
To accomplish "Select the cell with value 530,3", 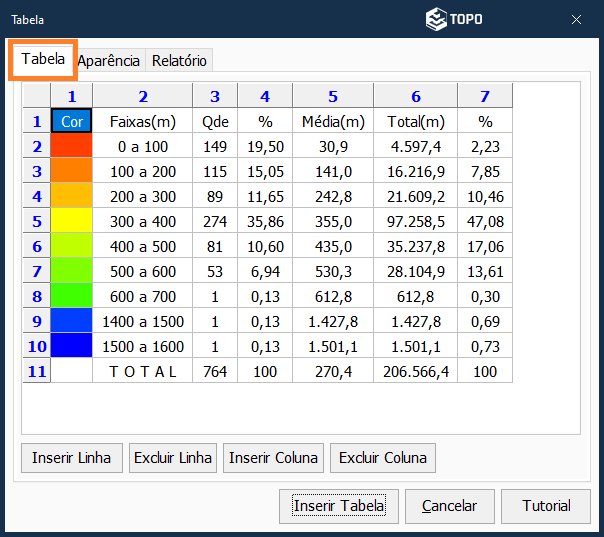I will click(x=333, y=270).
